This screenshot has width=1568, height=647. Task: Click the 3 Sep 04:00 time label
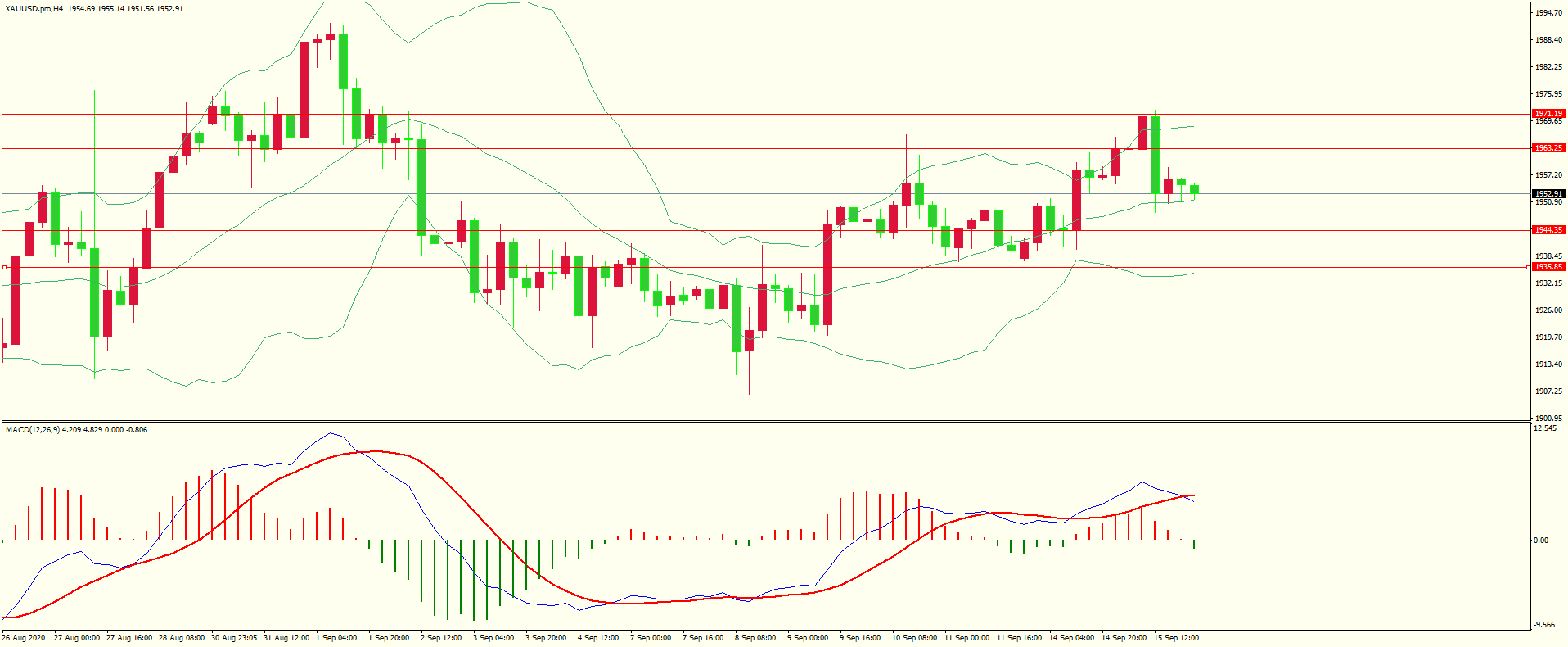click(493, 638)
